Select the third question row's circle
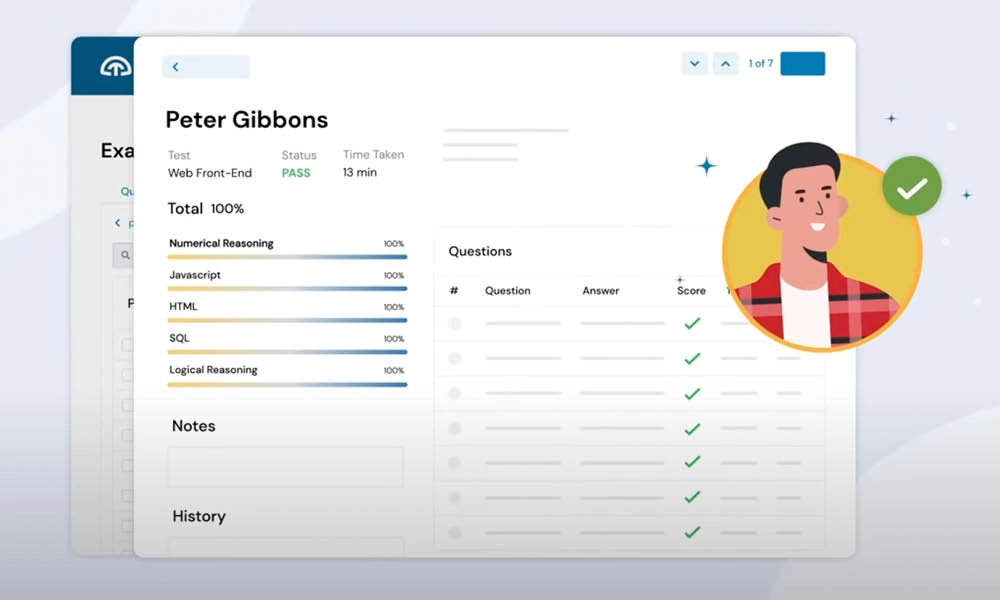This screenshot has width=1000, height=600. tap(455, 394)
